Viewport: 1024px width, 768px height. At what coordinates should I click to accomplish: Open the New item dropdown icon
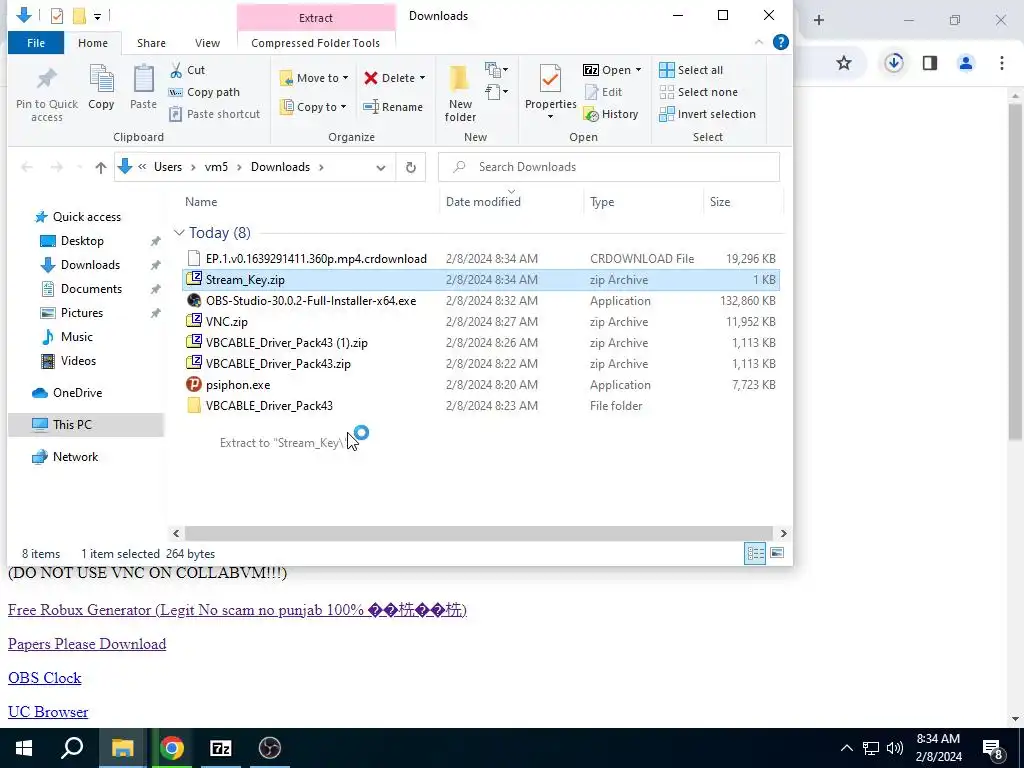click(x=496, y=69)
